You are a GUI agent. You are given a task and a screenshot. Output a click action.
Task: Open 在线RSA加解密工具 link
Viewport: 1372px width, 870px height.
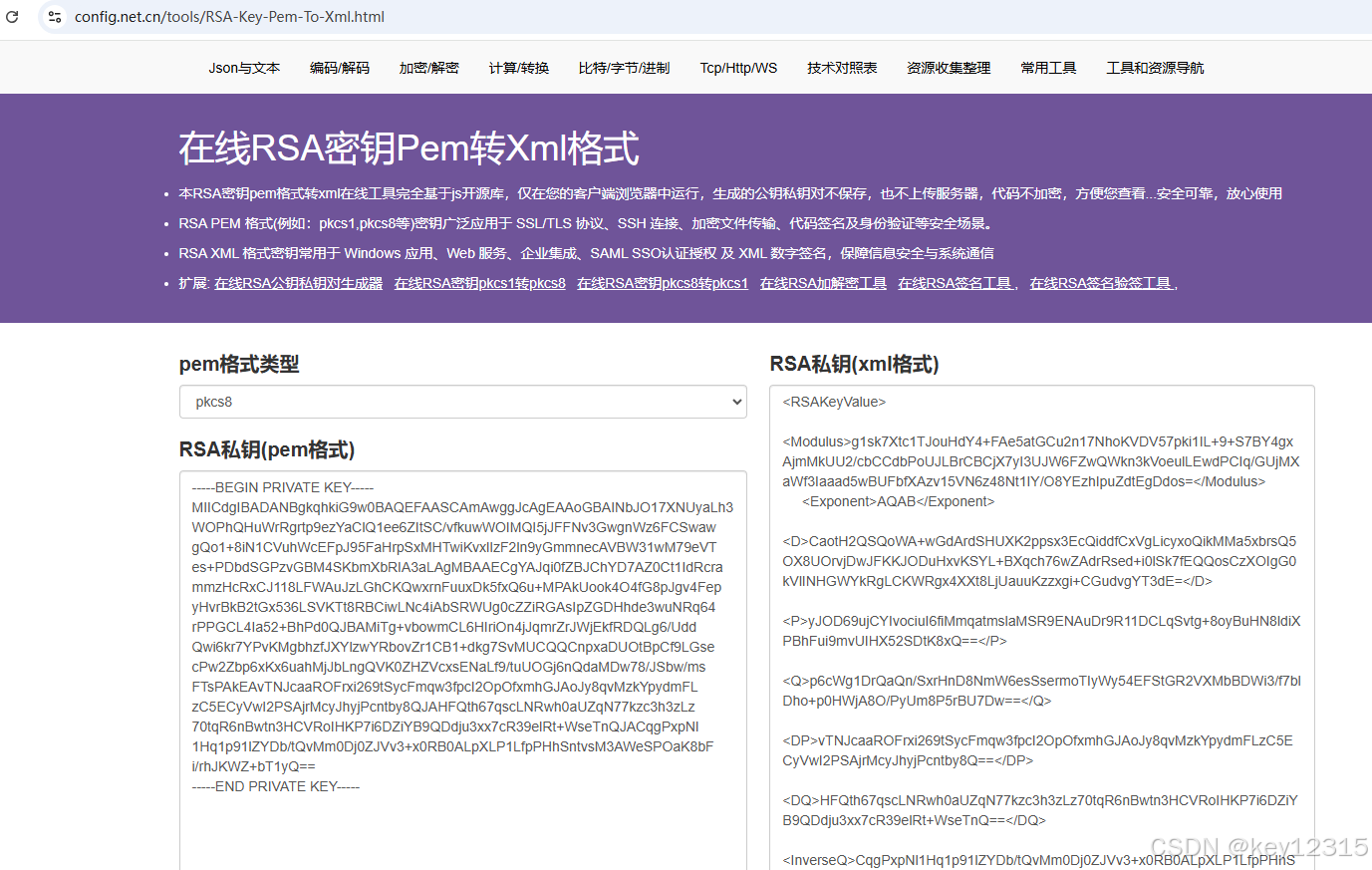[823, 283]
